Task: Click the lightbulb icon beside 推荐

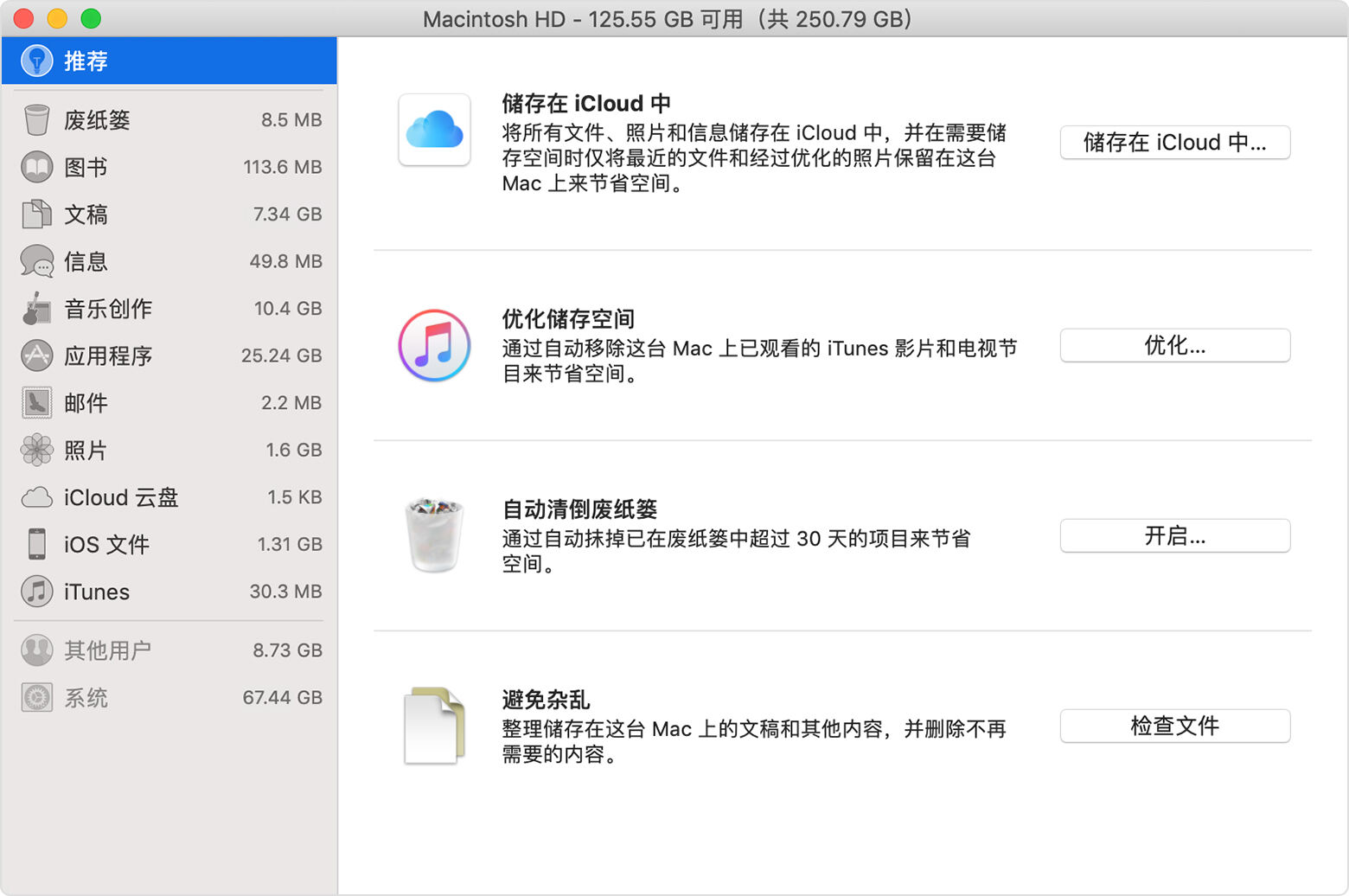Action: pyautogui.click(x=36, y=61)
